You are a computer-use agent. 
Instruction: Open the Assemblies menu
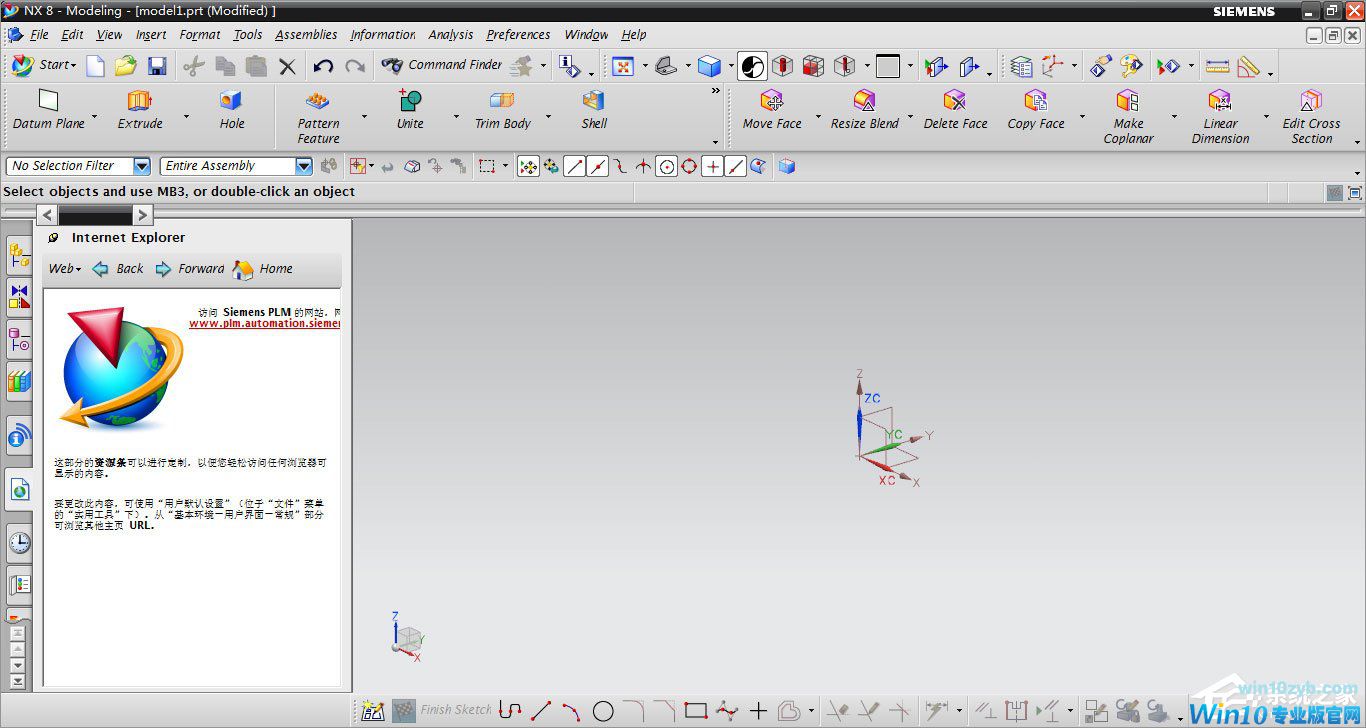tap(306, 34)
